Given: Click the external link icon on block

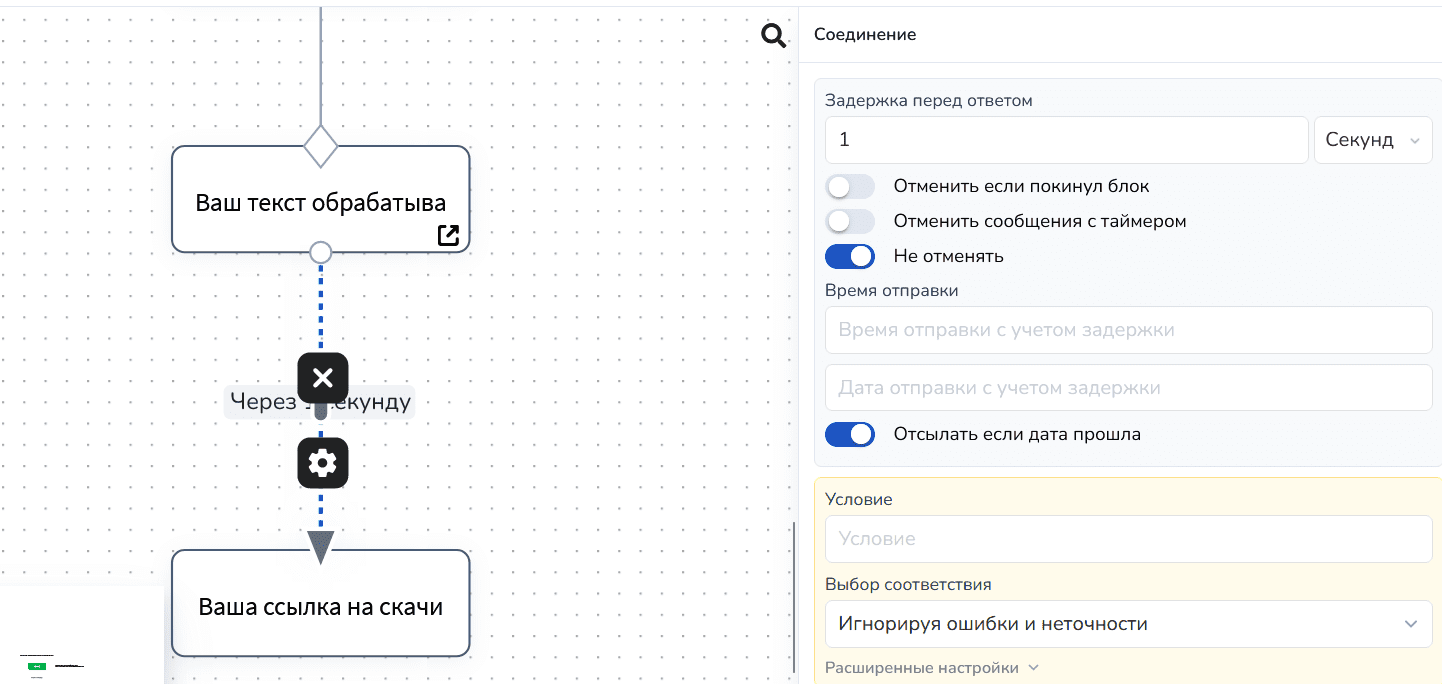Looking at the screenshot, I should [x=448, y=235].
